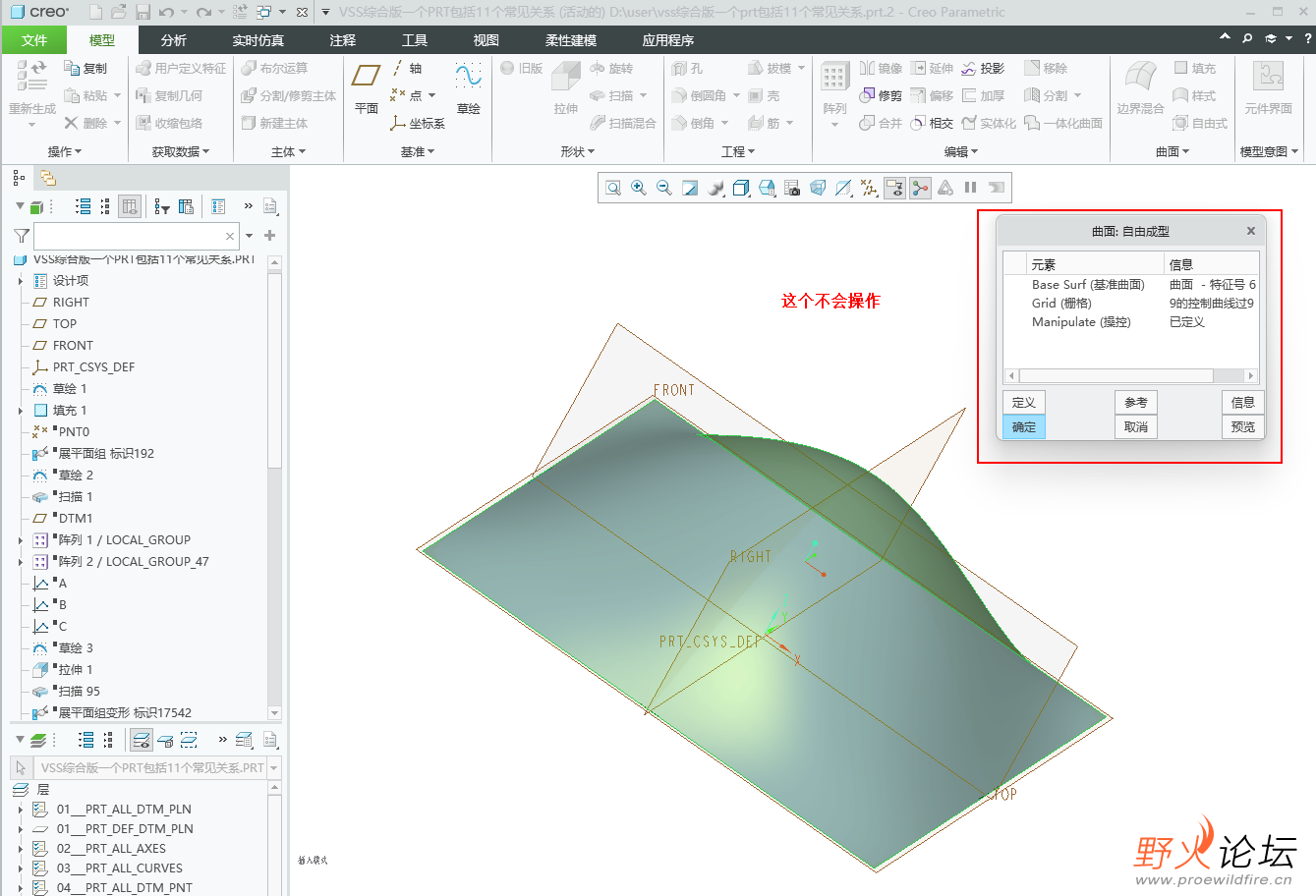Screen dimensions: 1316x896
Task: Open the 基准 group dropdown
Action: point(417,151)
